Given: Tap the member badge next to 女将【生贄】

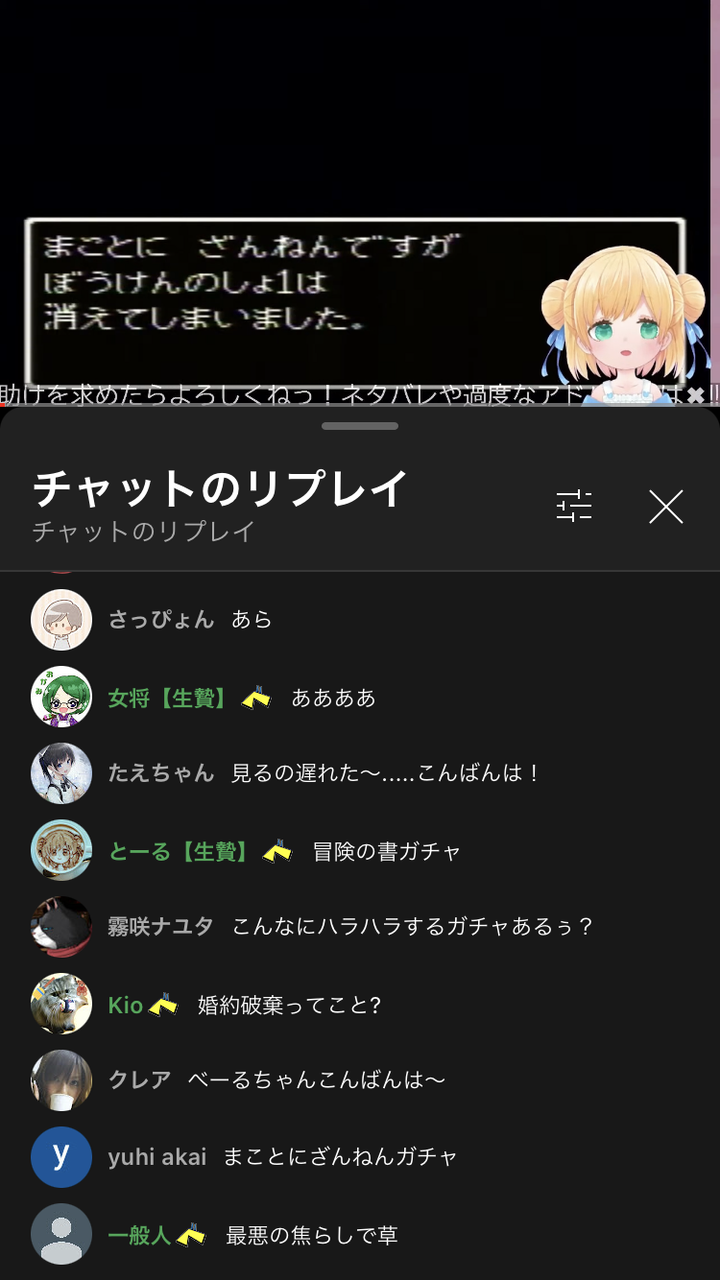Looking at the screenshot, I should [256, 698].
